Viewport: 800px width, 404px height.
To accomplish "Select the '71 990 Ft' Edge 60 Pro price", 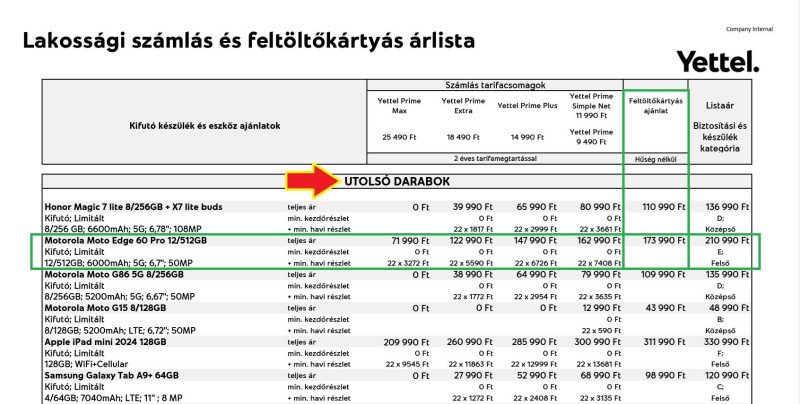I will [x=410, y=240].
